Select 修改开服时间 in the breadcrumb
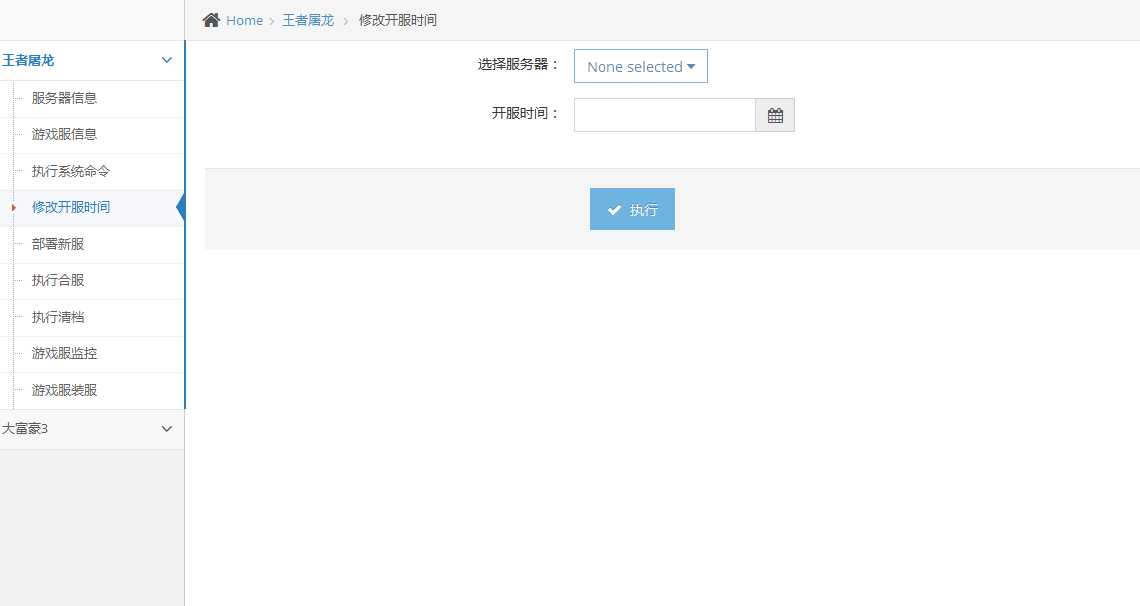Screen dimensions: 1140x606 click(398, 20)
